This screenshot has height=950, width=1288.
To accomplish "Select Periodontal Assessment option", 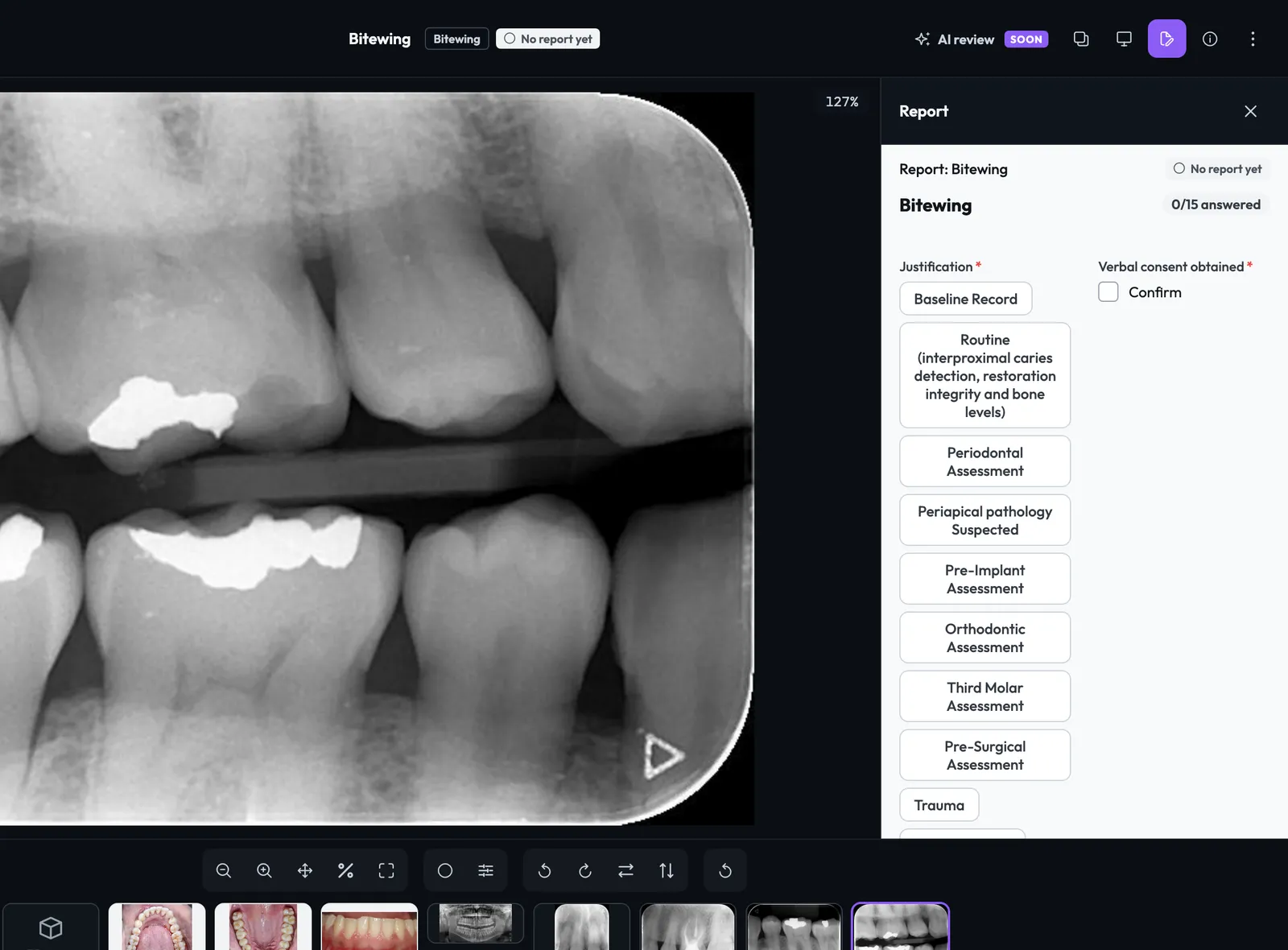I will [985, 461].
